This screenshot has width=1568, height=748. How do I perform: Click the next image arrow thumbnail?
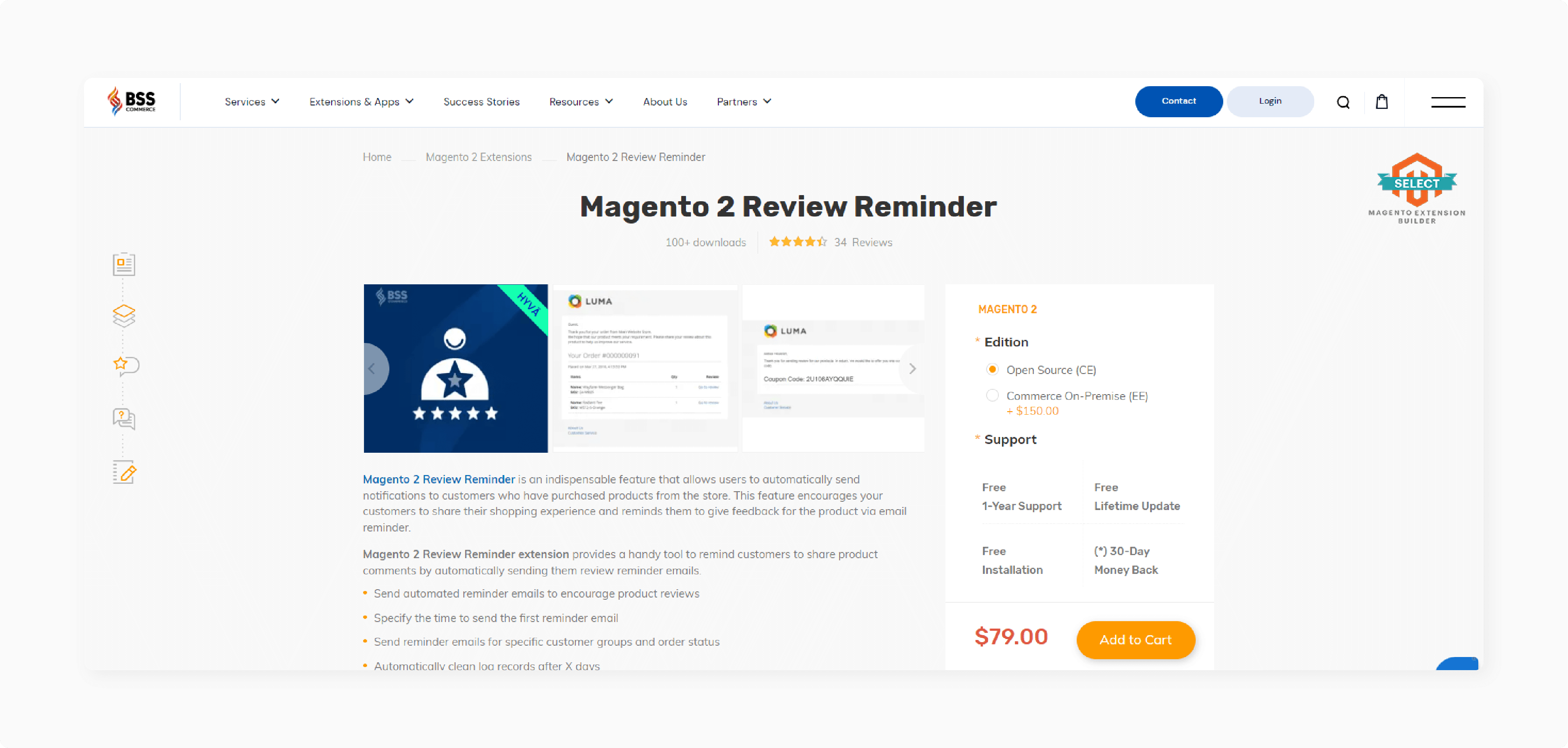point(912,368)
